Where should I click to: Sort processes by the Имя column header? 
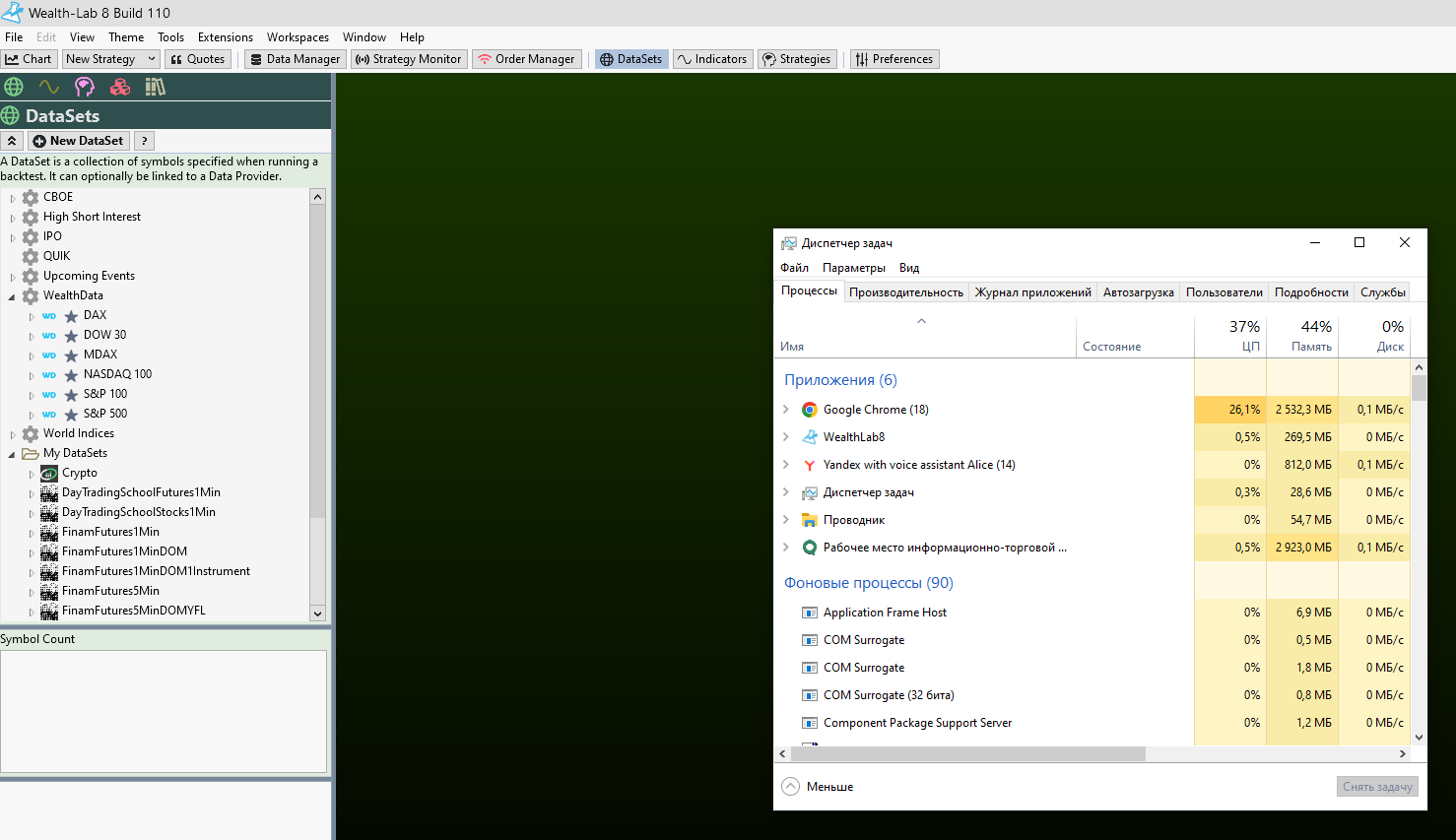pos(925,336)
